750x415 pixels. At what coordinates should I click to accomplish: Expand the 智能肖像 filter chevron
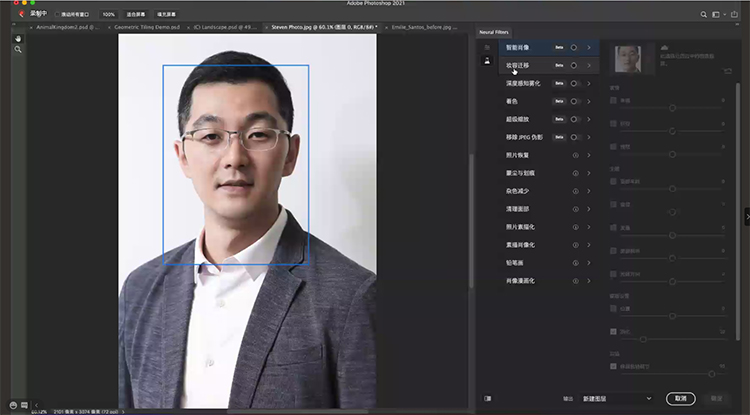[589, 47]
